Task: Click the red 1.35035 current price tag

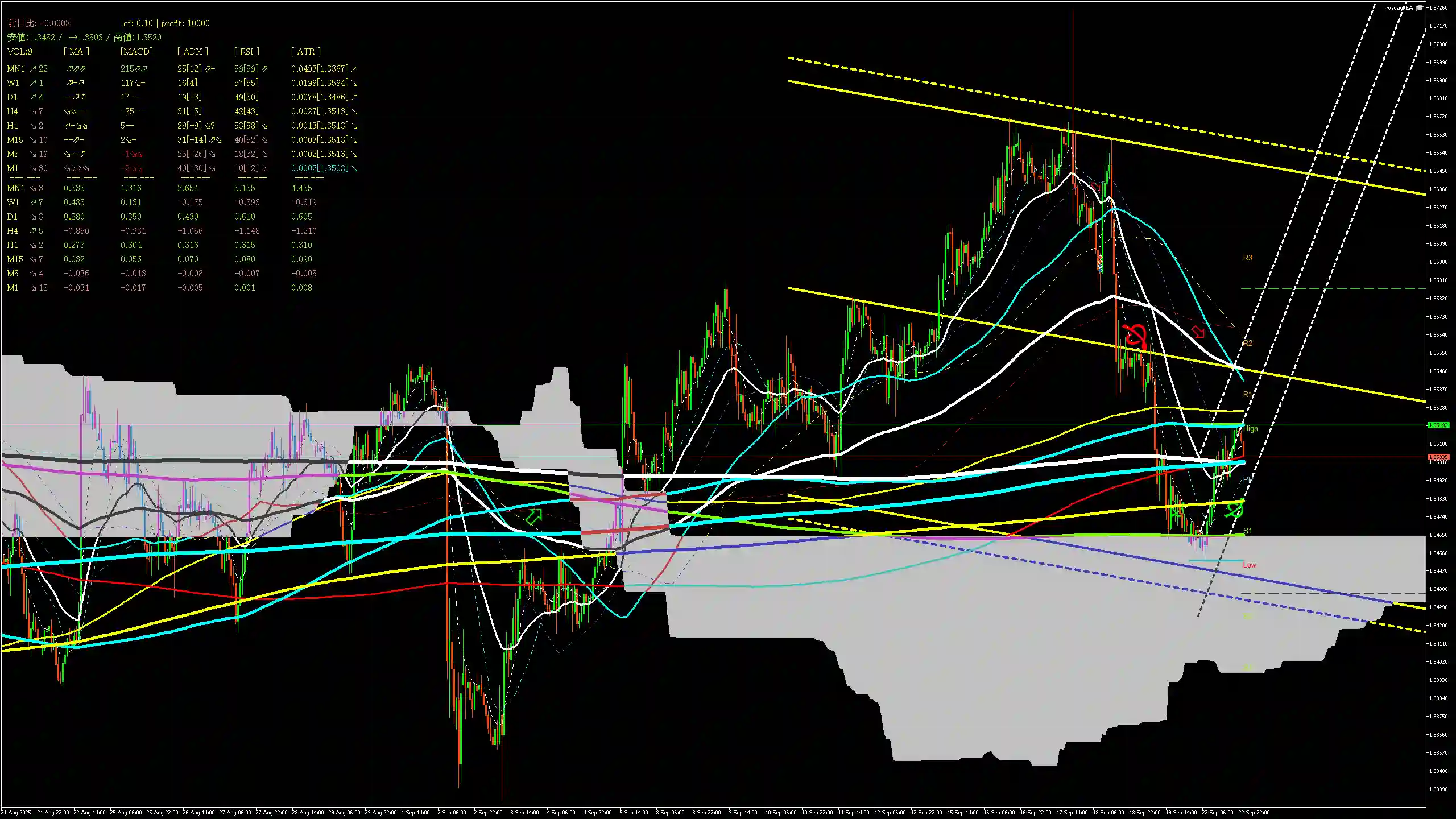Action: pyautogui.click(x=1439, y=457)
